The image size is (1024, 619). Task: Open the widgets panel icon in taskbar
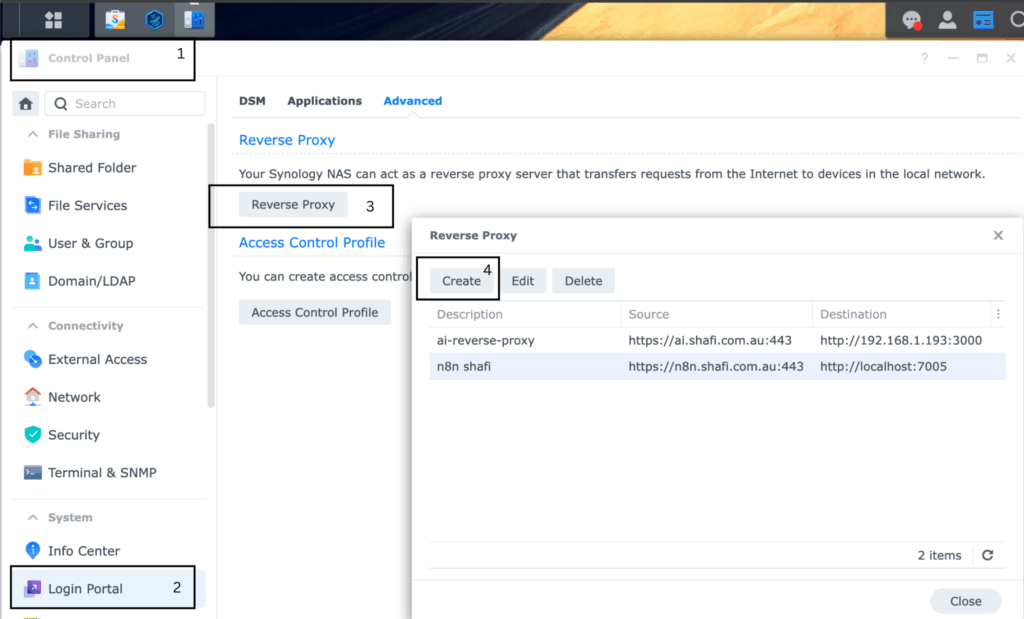click(x=984, y=20)
